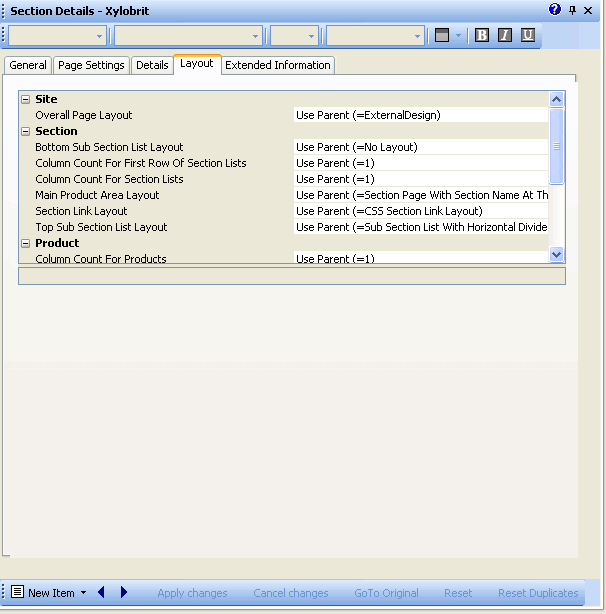Click Apply changes button
606x614 pixels.
coord(192,593)
